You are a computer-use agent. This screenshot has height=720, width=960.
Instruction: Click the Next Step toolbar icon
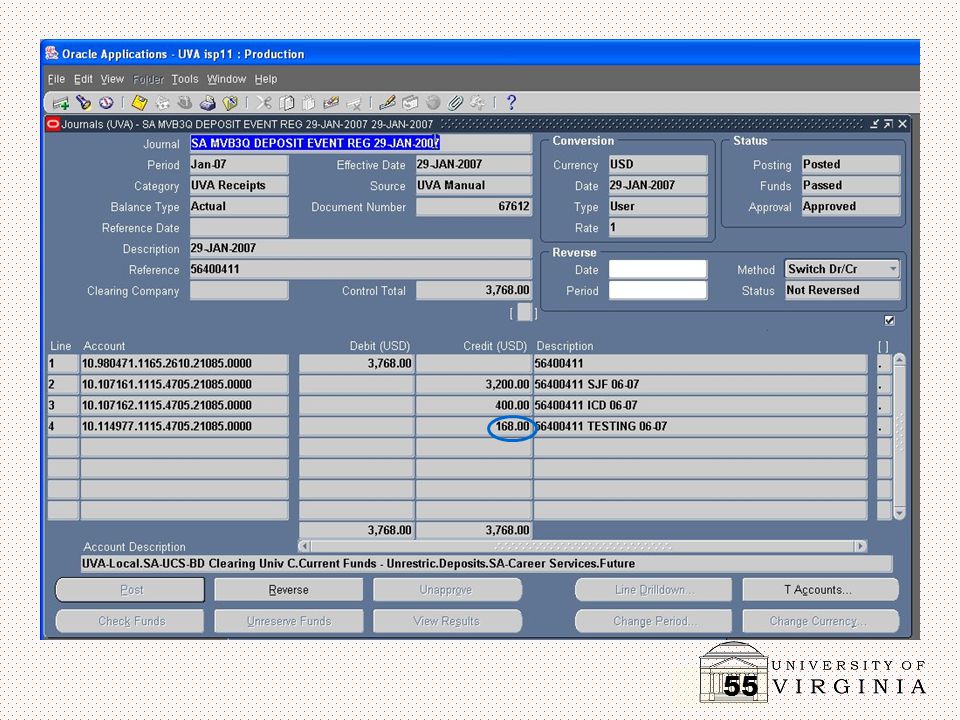pos(162,103)
